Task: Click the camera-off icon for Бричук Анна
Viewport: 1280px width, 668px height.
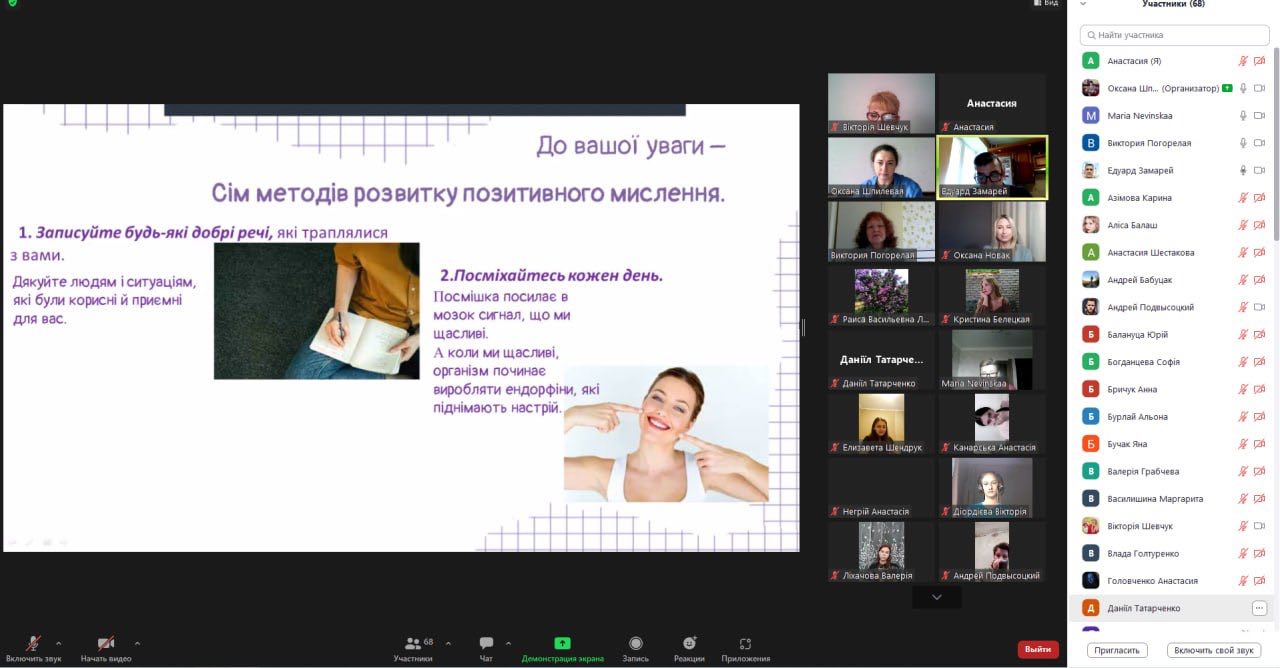Action: (x=1260, y=389)
